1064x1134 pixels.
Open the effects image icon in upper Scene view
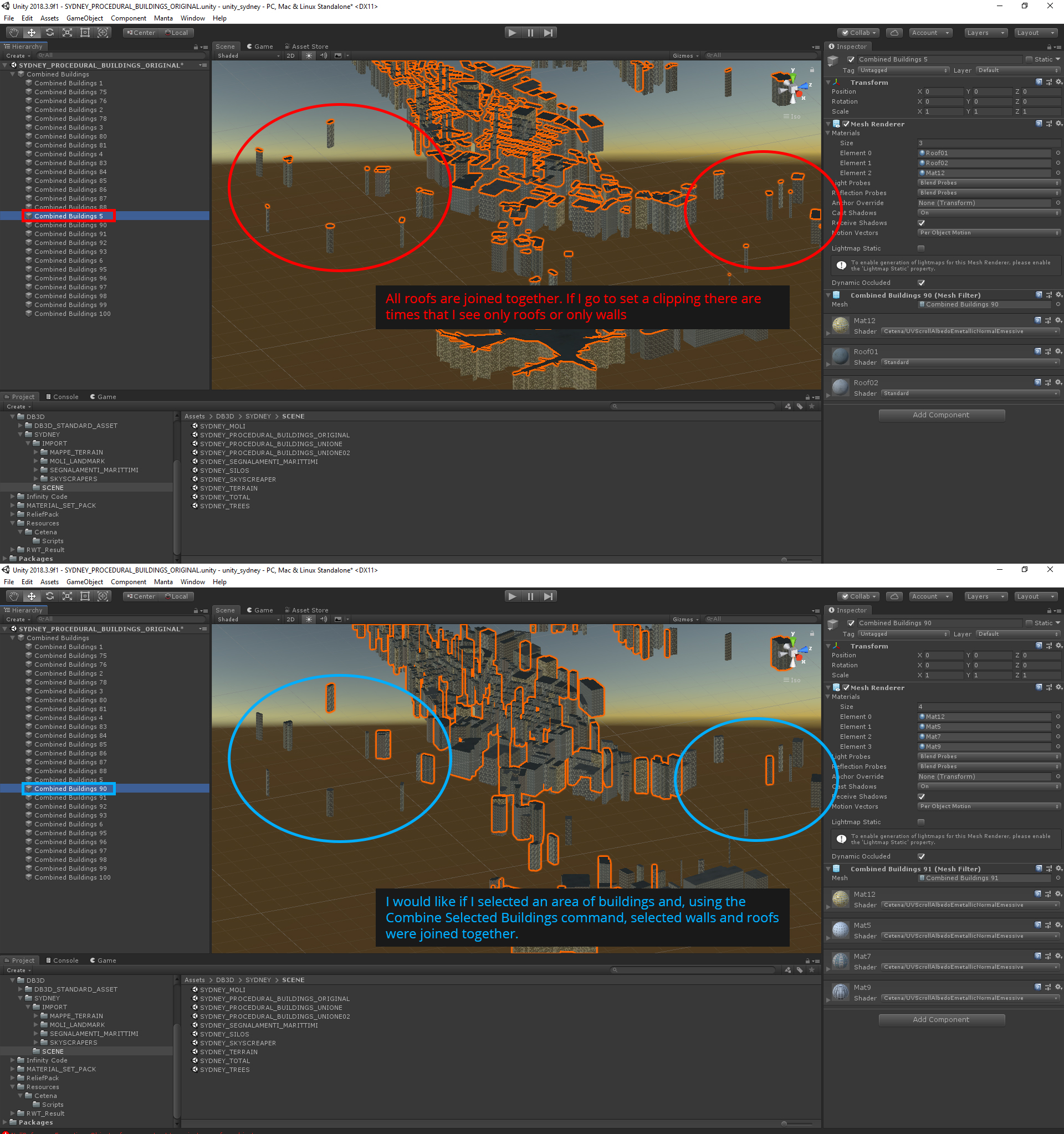(x=338, y=55)
